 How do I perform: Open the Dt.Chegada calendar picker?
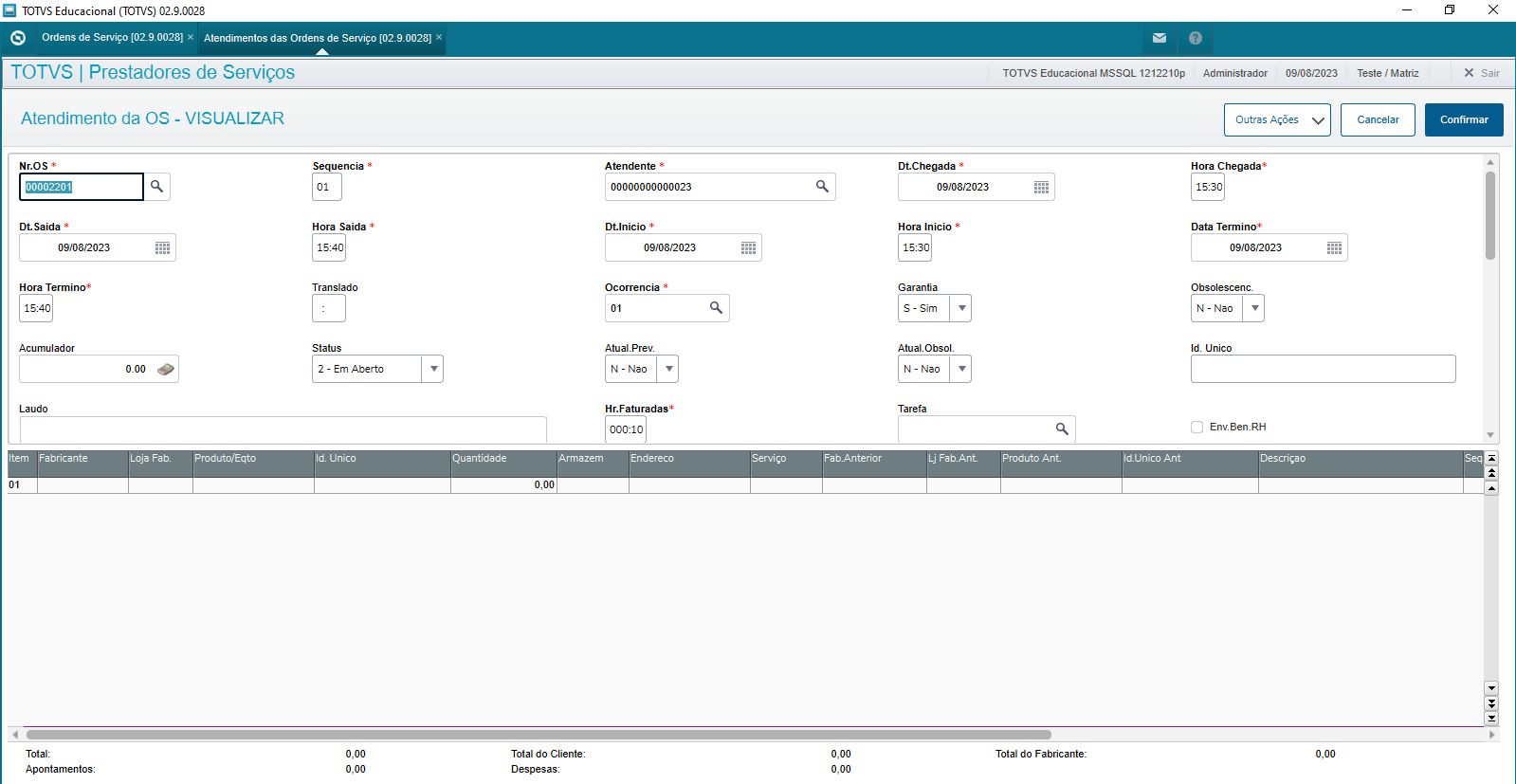click(x=1041, y=188)
